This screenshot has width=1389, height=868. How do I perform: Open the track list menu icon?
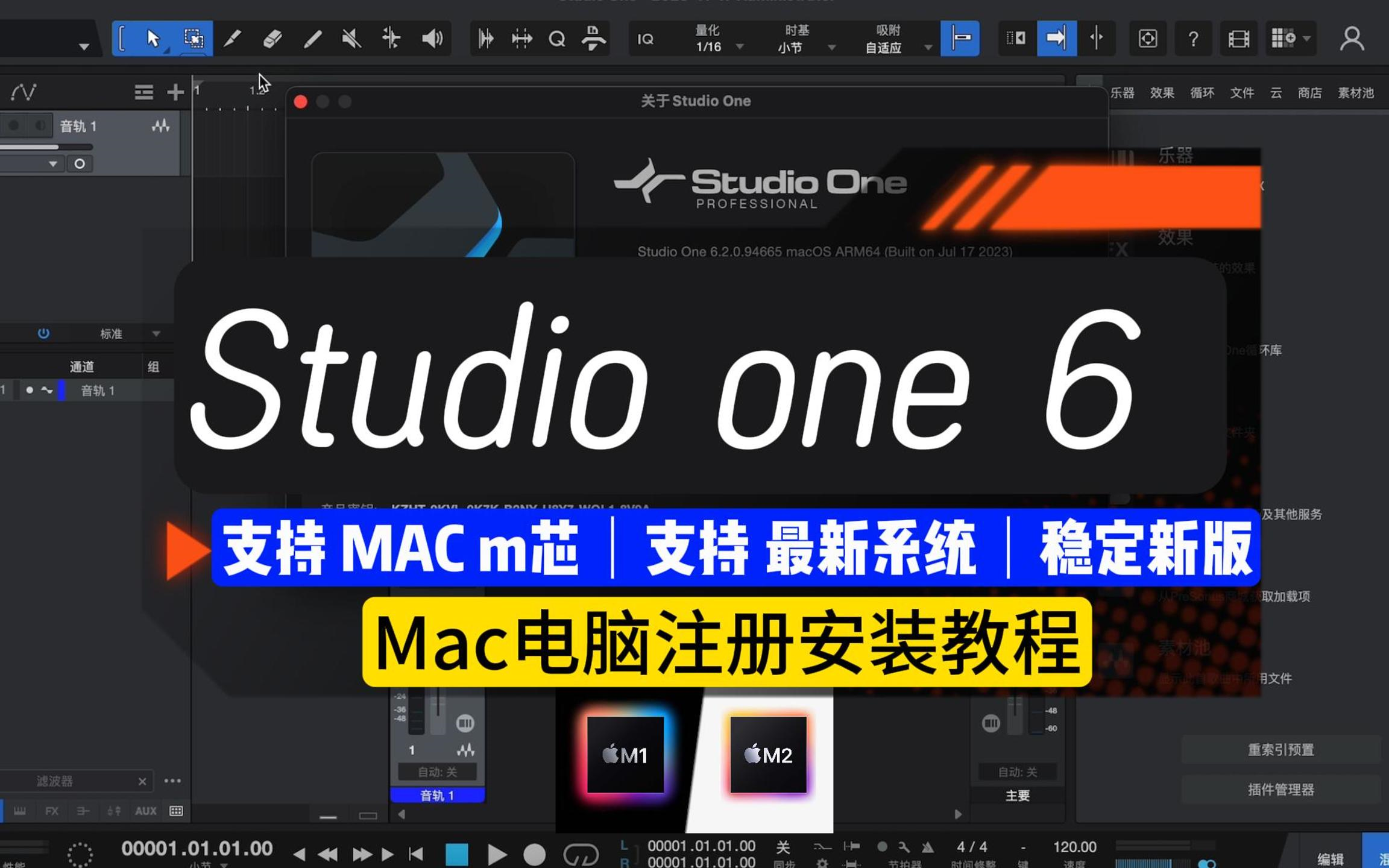[143, 92]
